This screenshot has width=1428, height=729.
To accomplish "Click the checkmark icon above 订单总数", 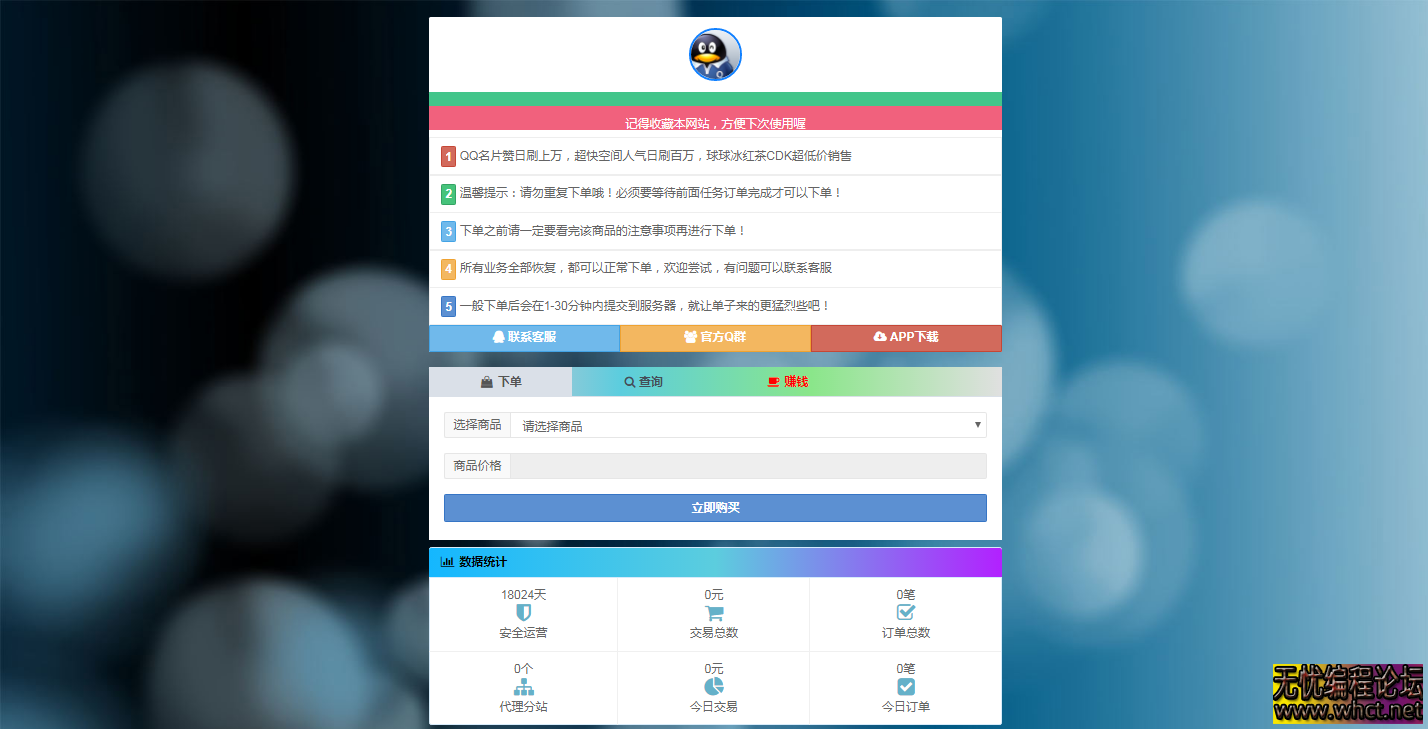I will point(906,612).
